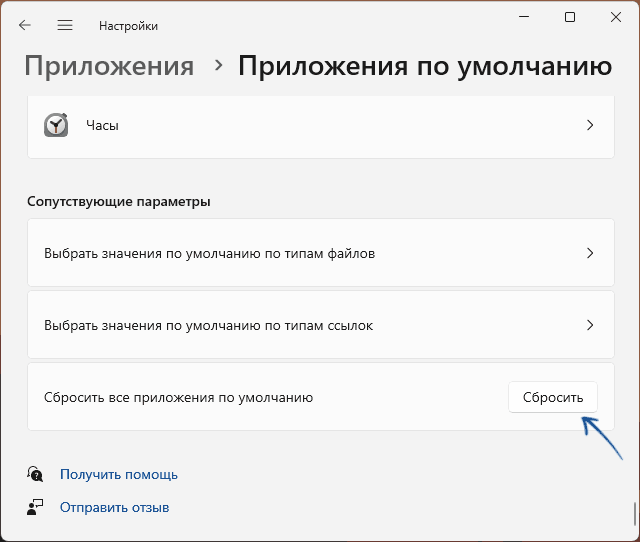Open the hamburger navigation menu

point(65,25)
